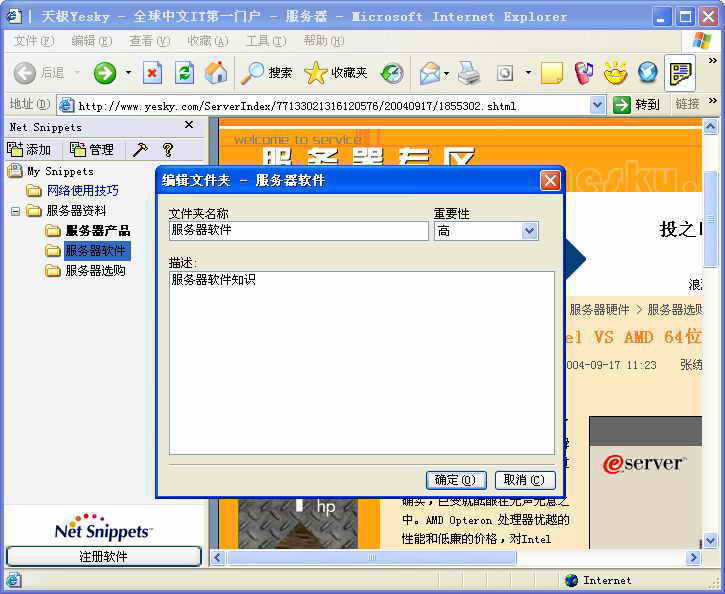Click the Net Snippets help question-mark icon

[168, 149]
